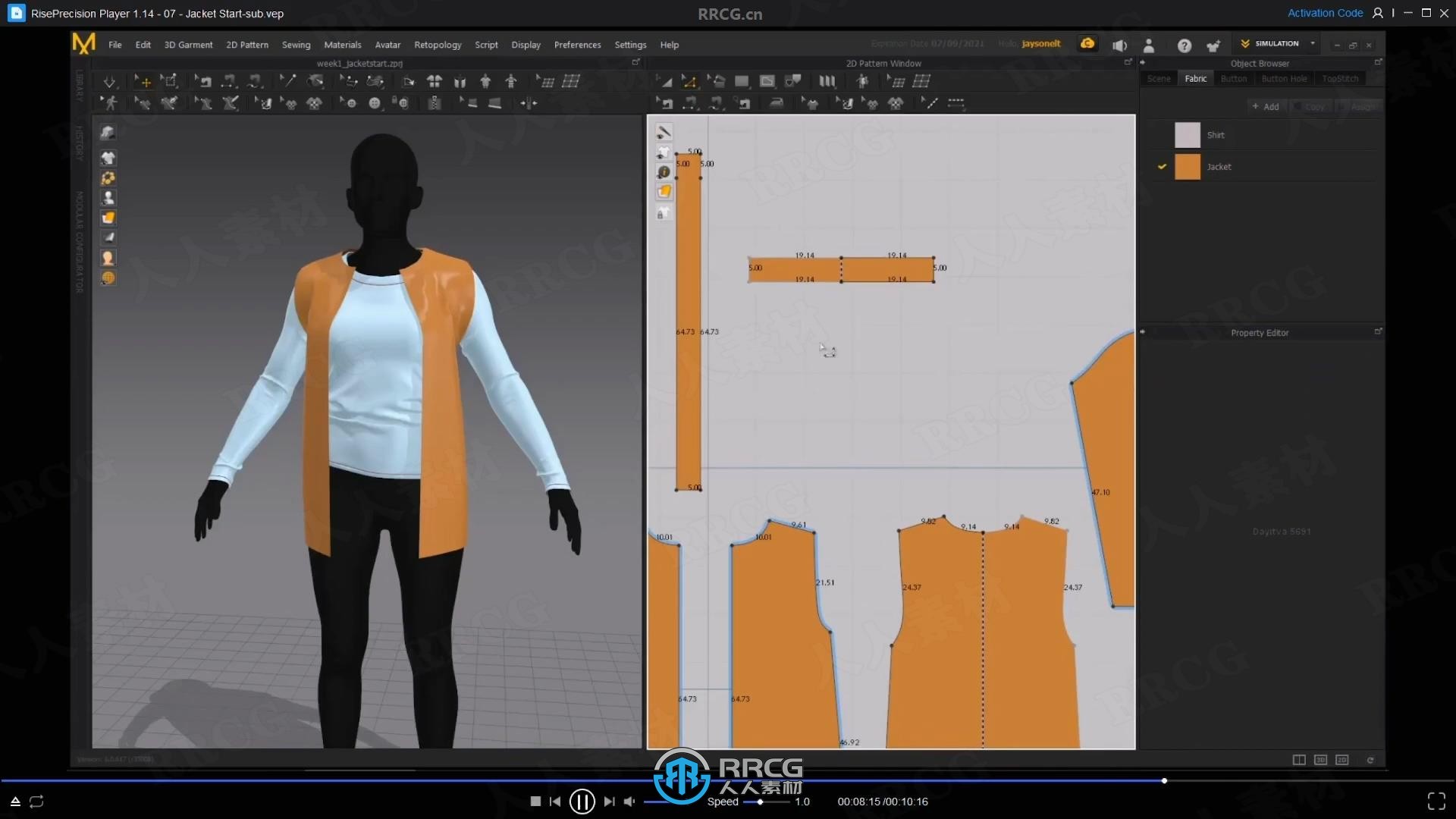
Task: Open the File menu
Action: [115, 45]
